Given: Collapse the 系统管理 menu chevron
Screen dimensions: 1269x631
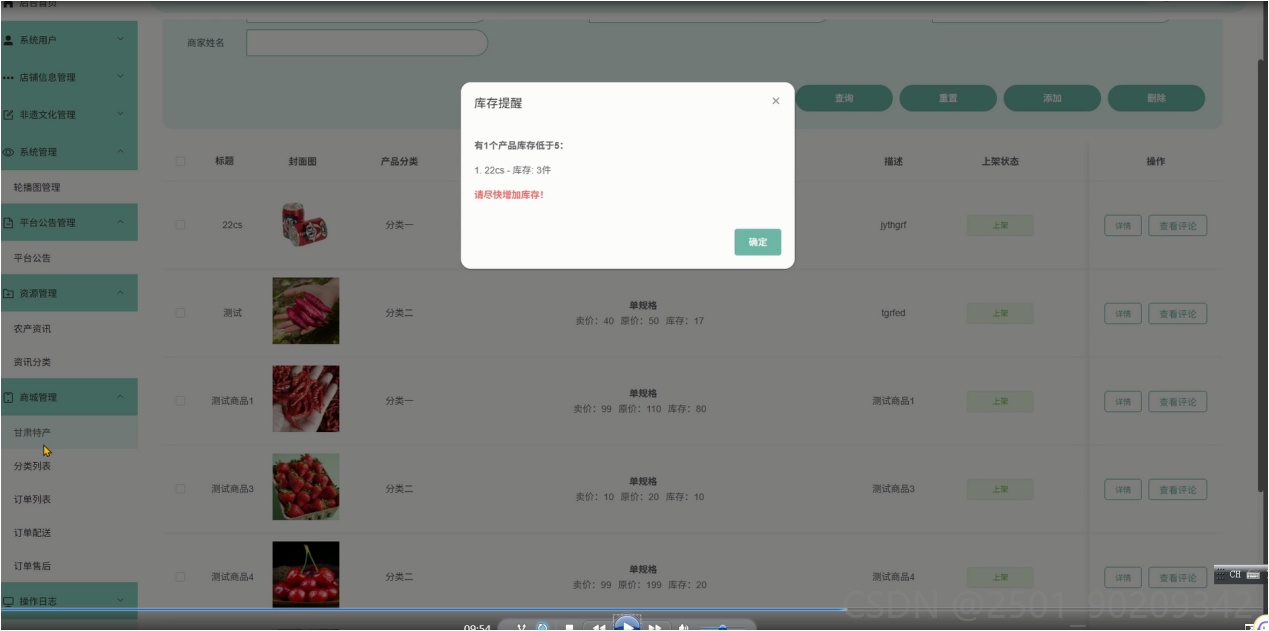Looking at the screenshot, I should coord(120,152).
